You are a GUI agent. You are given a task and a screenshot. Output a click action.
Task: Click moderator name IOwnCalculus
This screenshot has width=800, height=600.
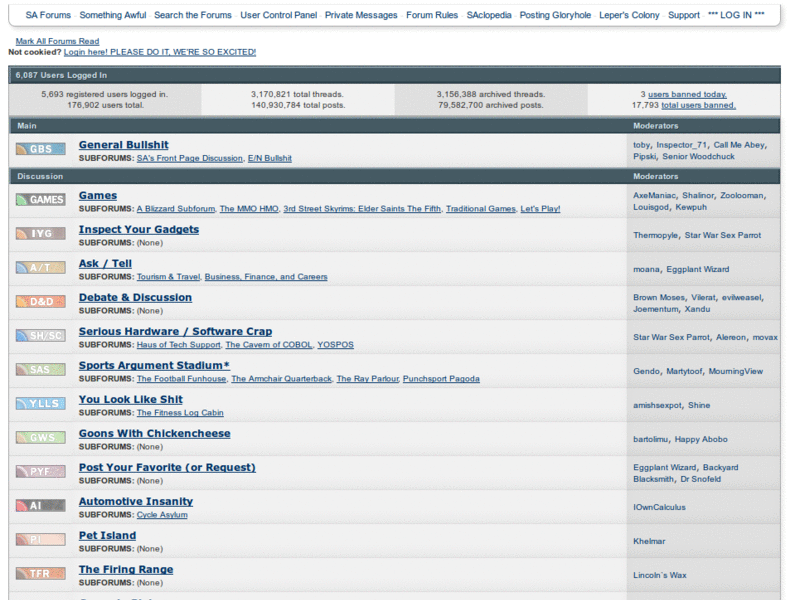659,507
